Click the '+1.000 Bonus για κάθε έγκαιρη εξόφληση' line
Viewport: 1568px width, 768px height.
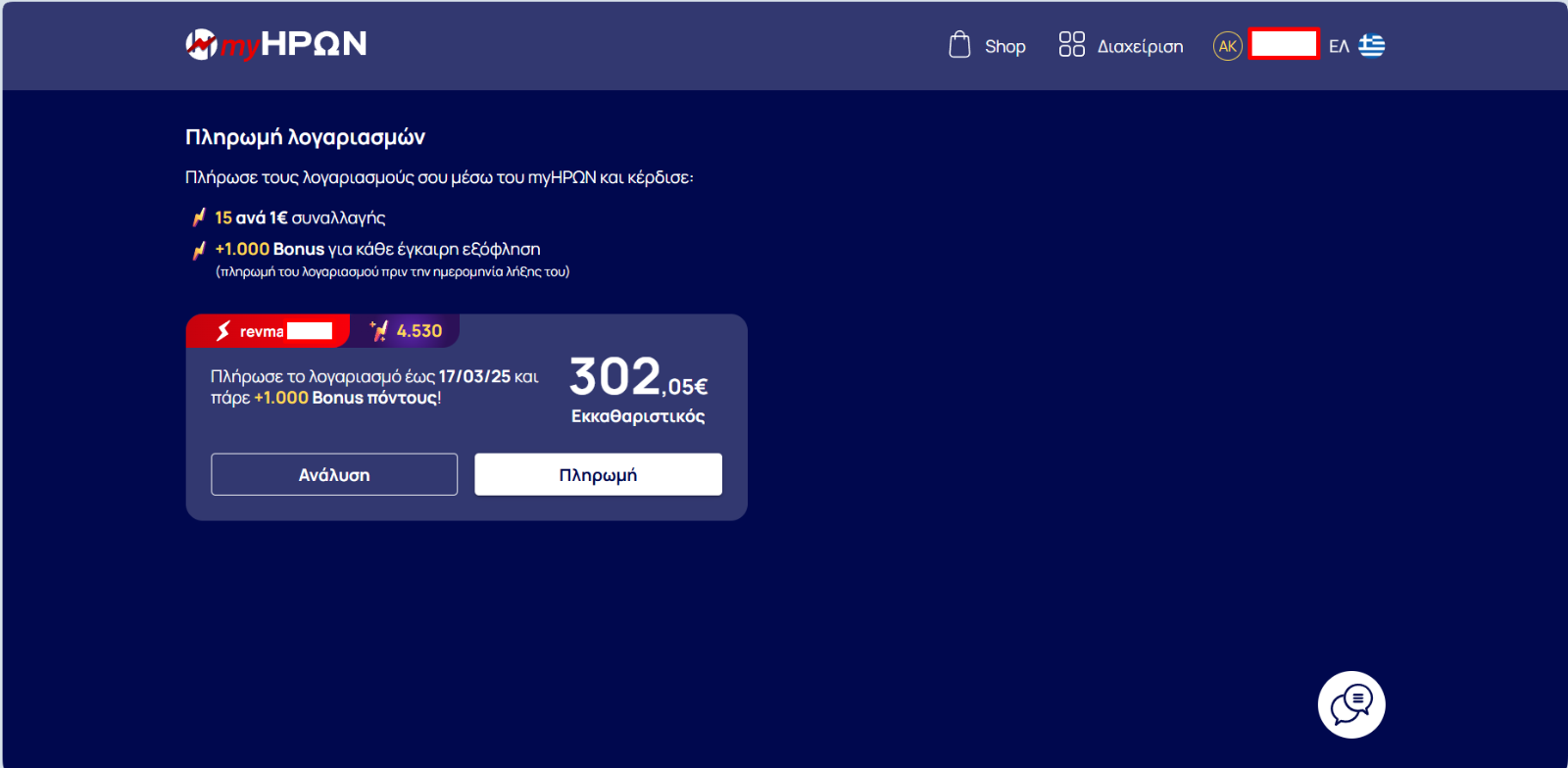point(377,249)
